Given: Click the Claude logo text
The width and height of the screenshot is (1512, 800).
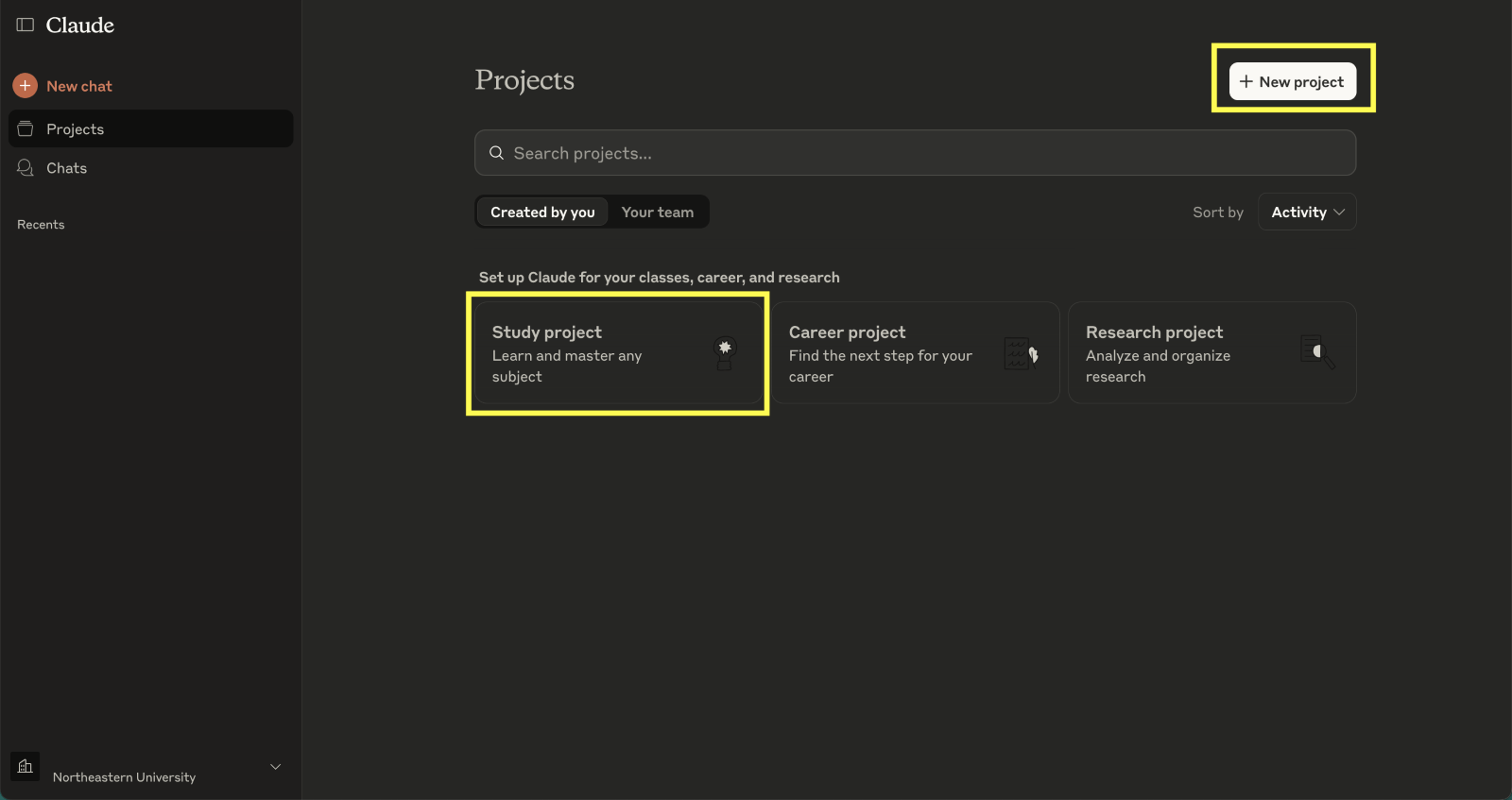Looking at the screenshot, I should pos(80,26).
